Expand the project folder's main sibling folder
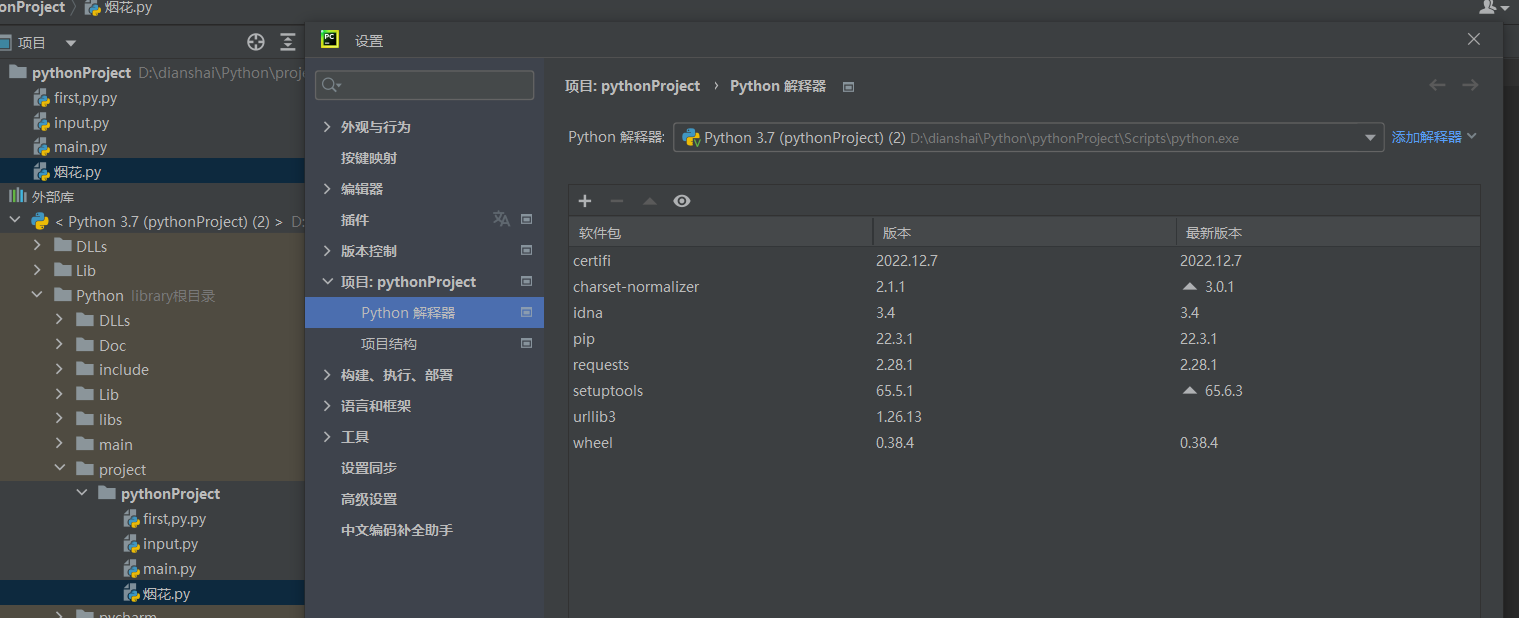1519x618 pixels. tap(60, 444)
